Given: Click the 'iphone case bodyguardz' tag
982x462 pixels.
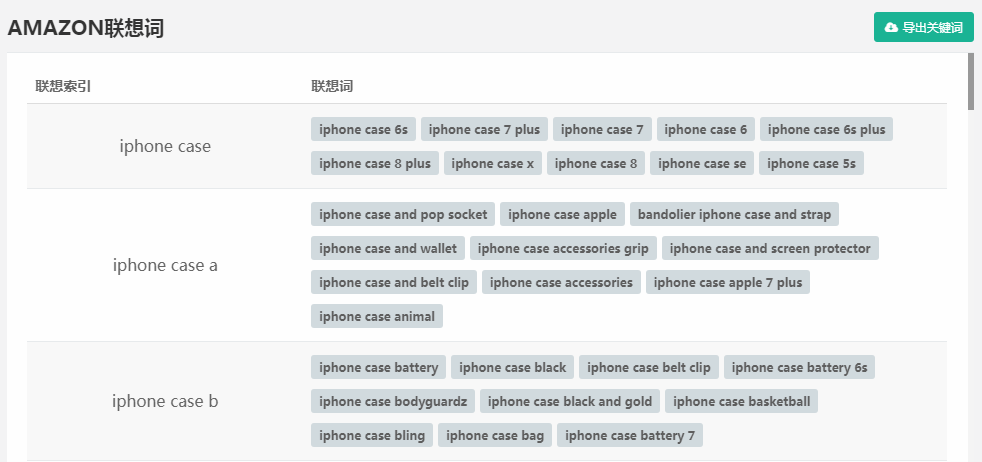Looking at the screenshot, I should (x=393, y=401).
